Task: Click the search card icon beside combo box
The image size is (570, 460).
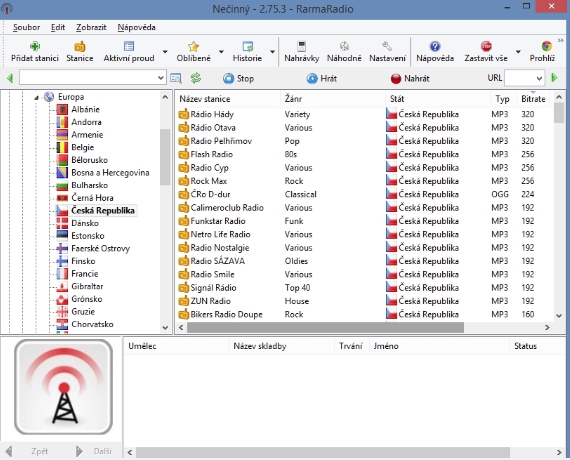Action: coord(176,78)
